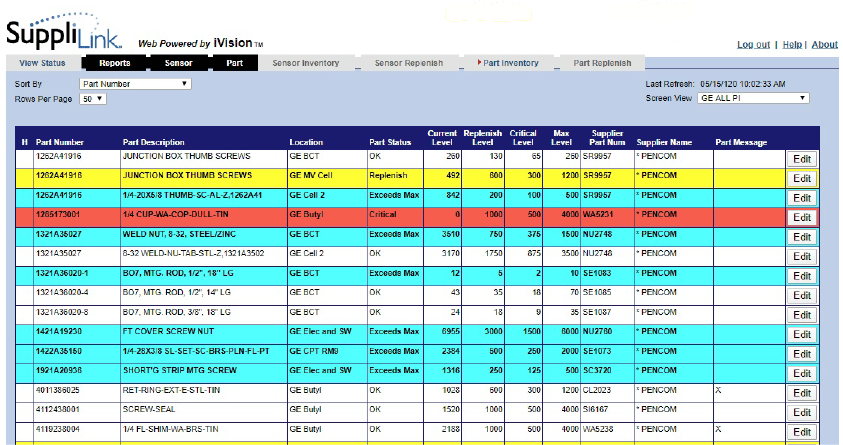Viewport: 843px width, 445px height.
Task: Expand the Rows Per Page dropdown
Action: 93,99
